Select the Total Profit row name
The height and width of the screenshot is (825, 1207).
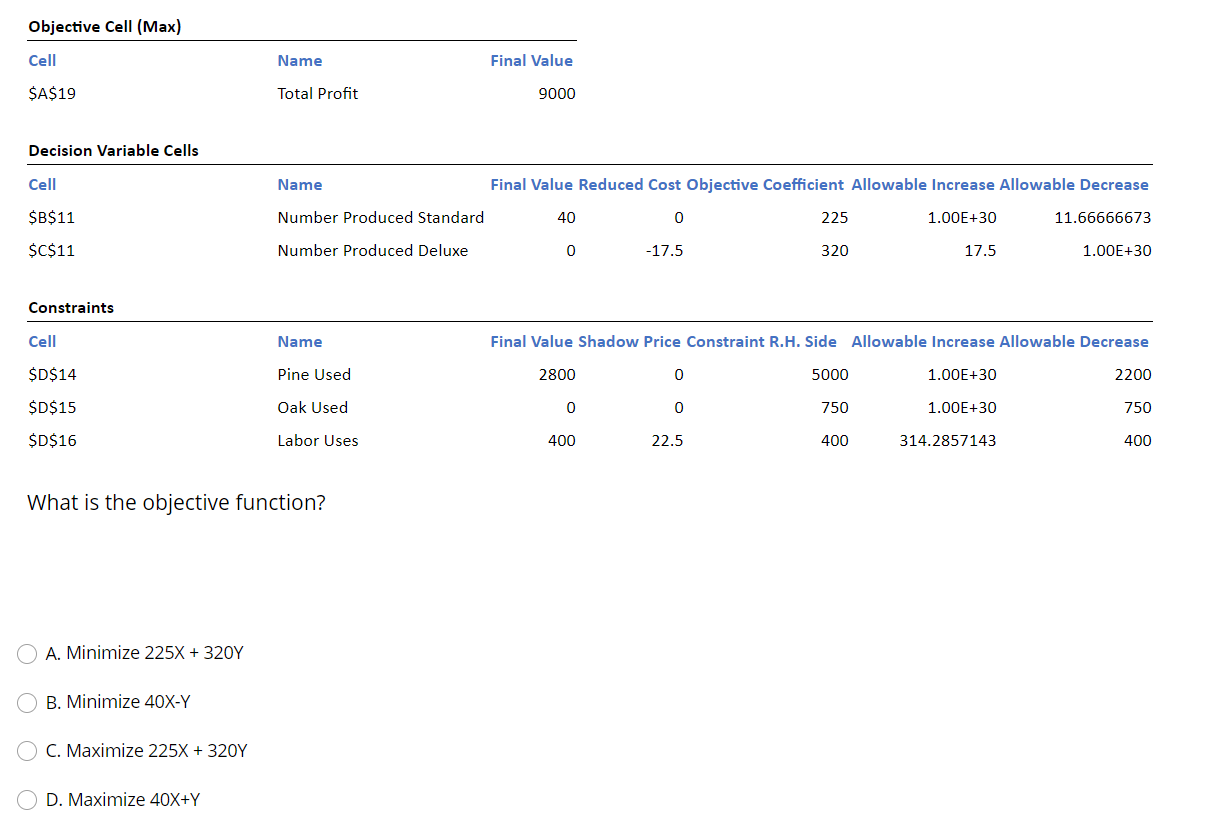(x=317, y=93)
